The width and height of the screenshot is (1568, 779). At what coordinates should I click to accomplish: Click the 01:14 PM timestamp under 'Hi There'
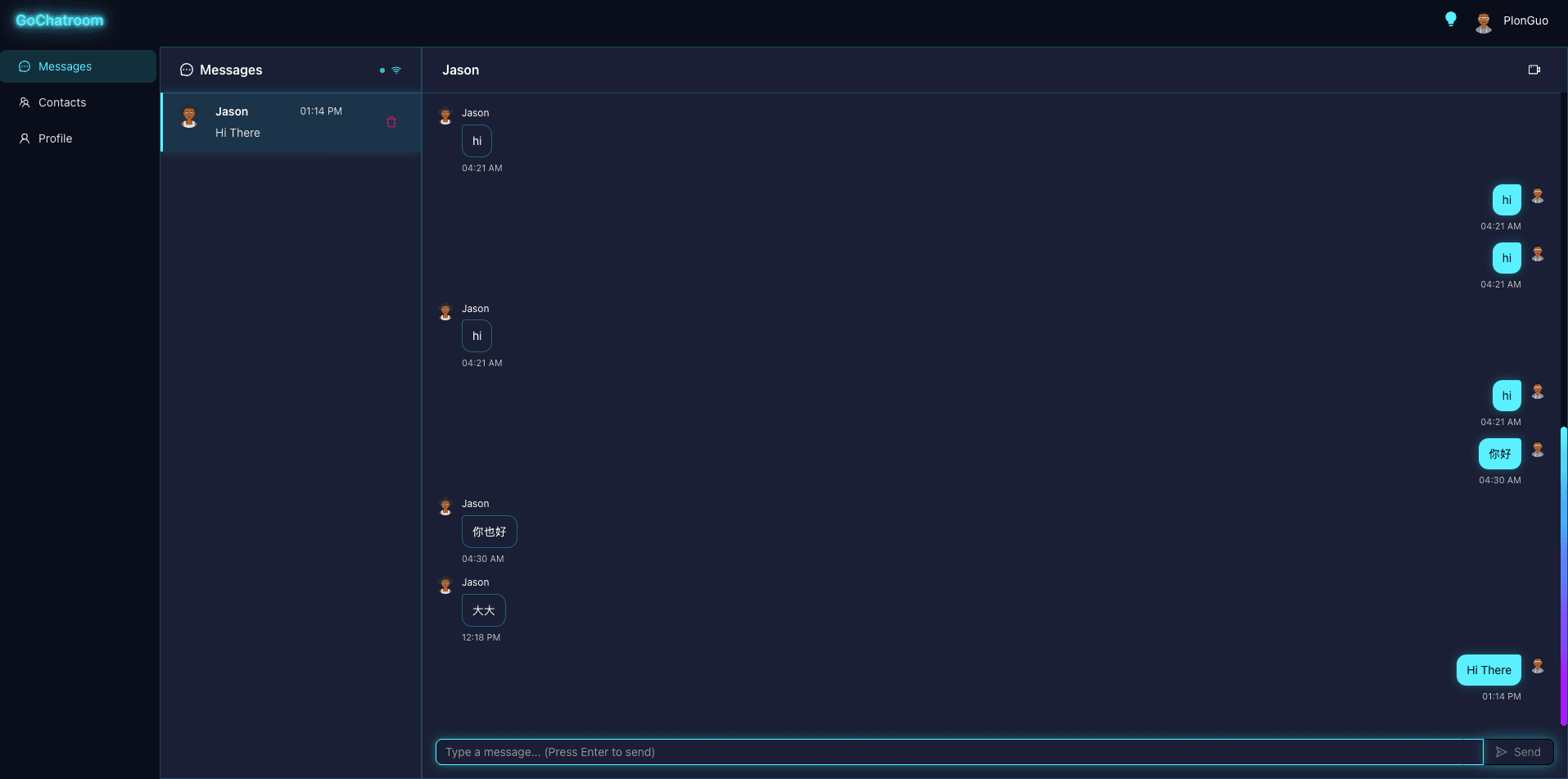point(1502,696)
